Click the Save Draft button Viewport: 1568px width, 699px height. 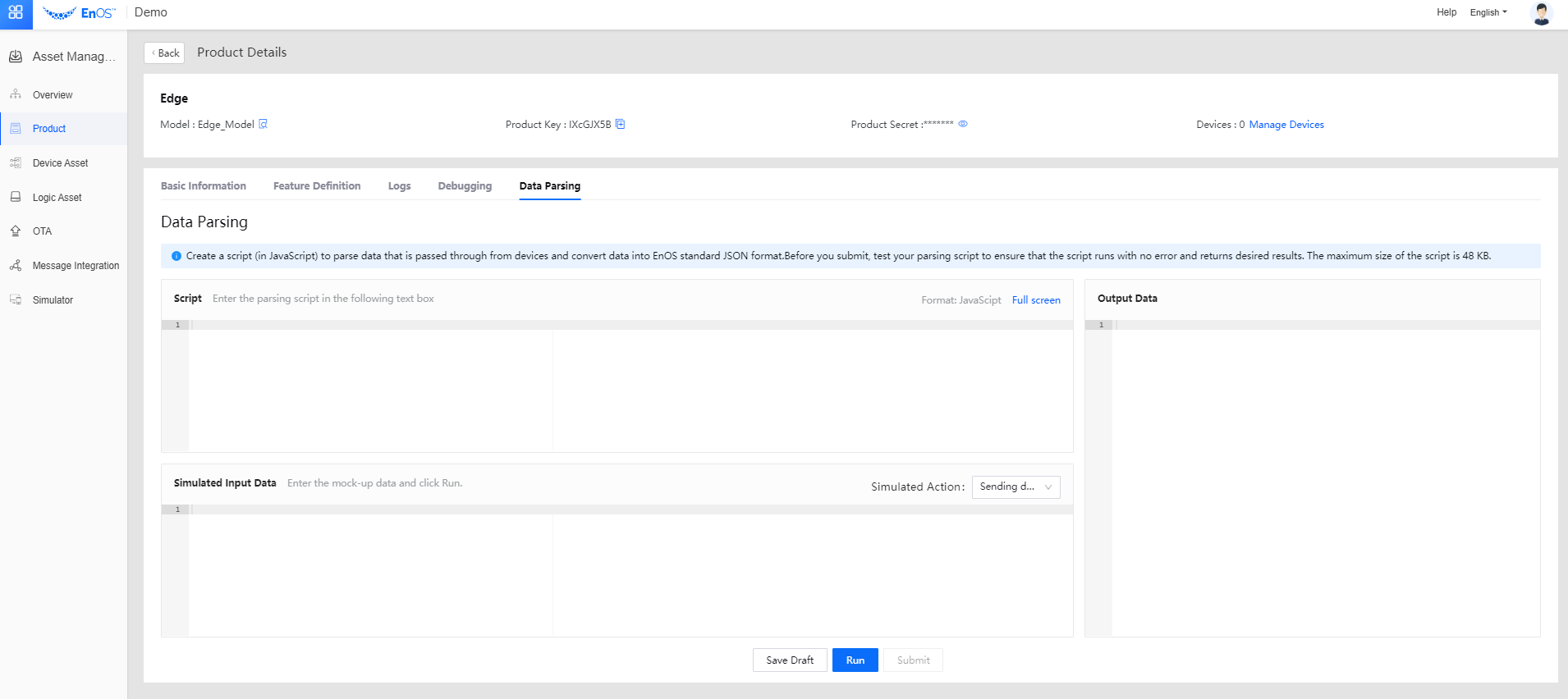[x=789, y=660]
